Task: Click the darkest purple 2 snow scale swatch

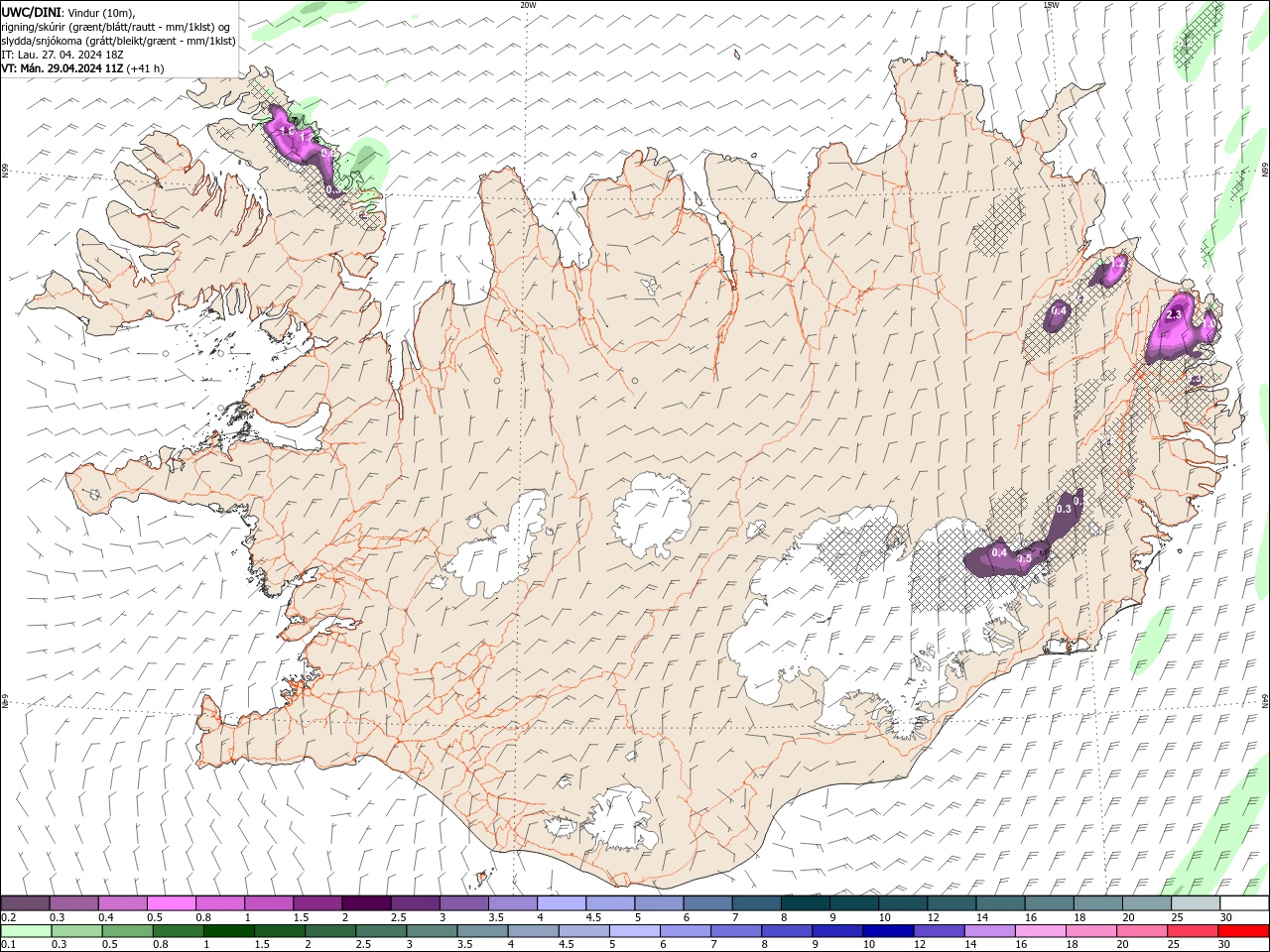Action: click(366, 903)
